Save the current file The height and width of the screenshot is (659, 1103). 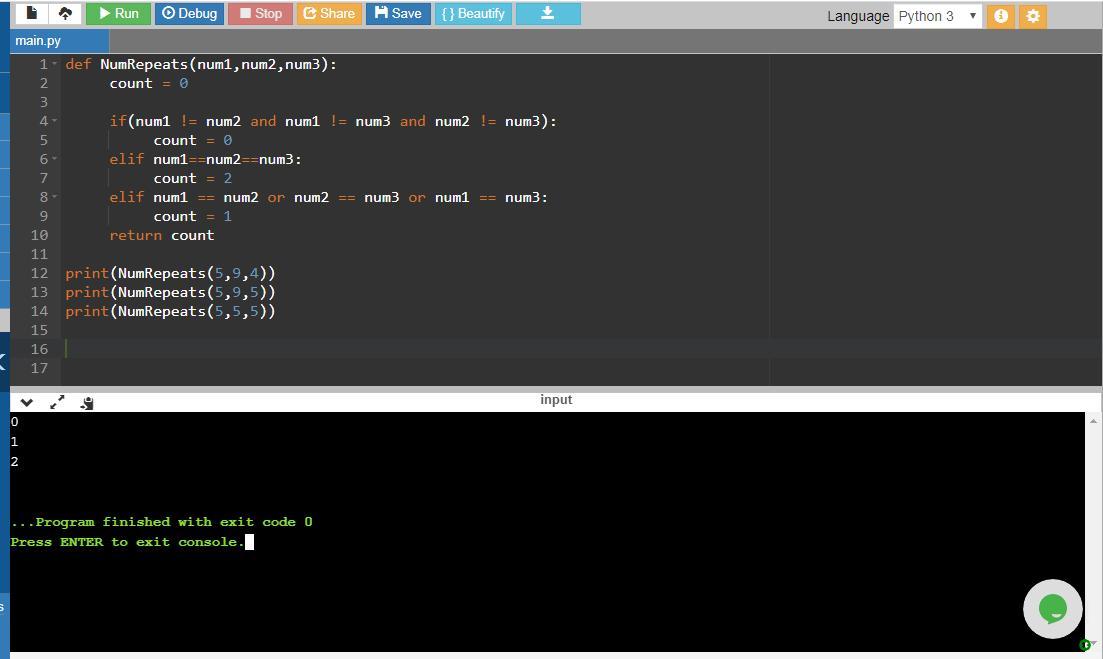[x=397, y=13]
